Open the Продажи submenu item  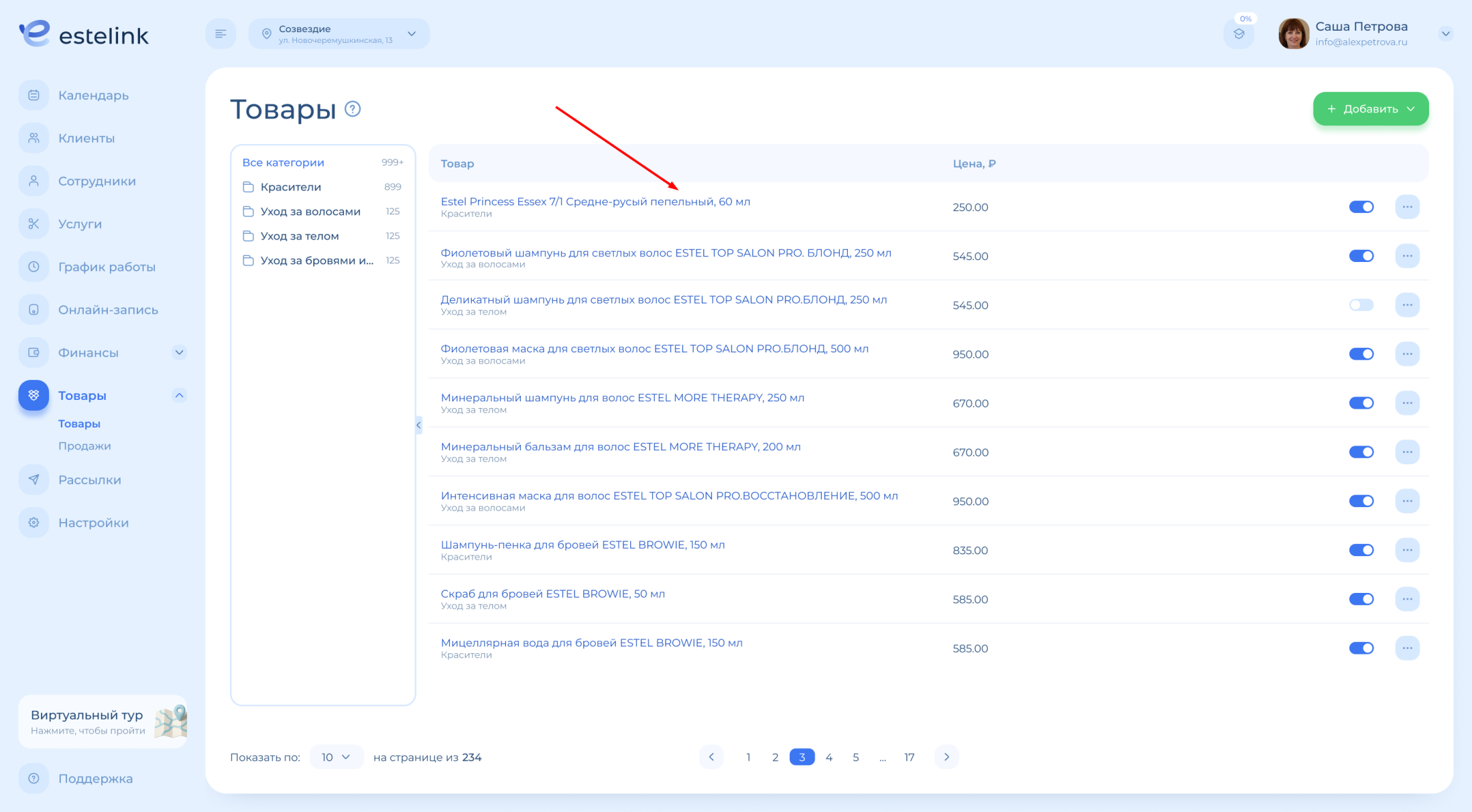coord(84,446)
